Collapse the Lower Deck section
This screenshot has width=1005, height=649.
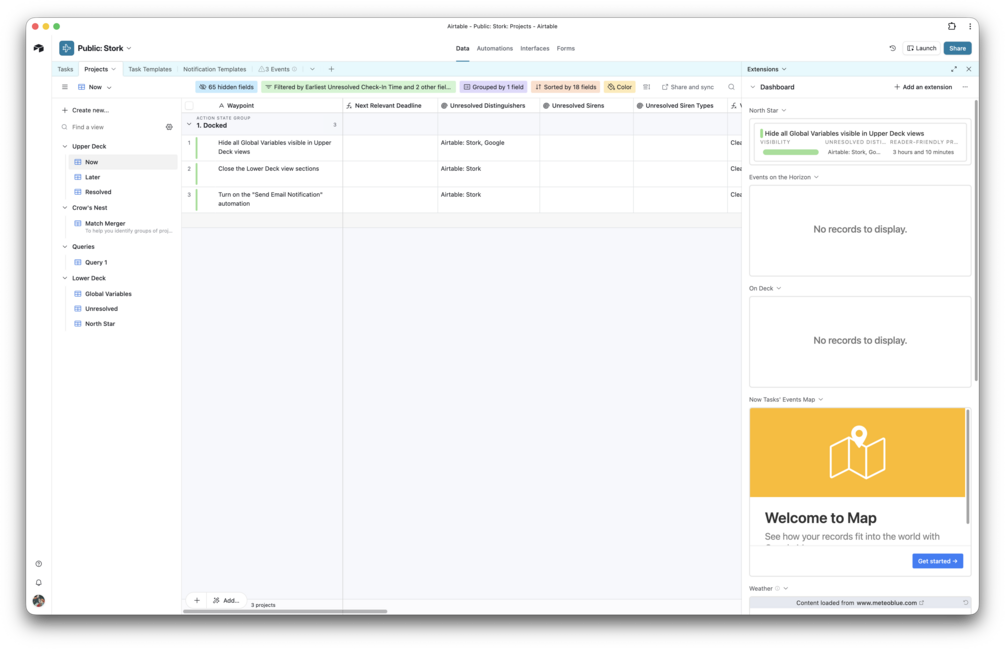[65, 278]
